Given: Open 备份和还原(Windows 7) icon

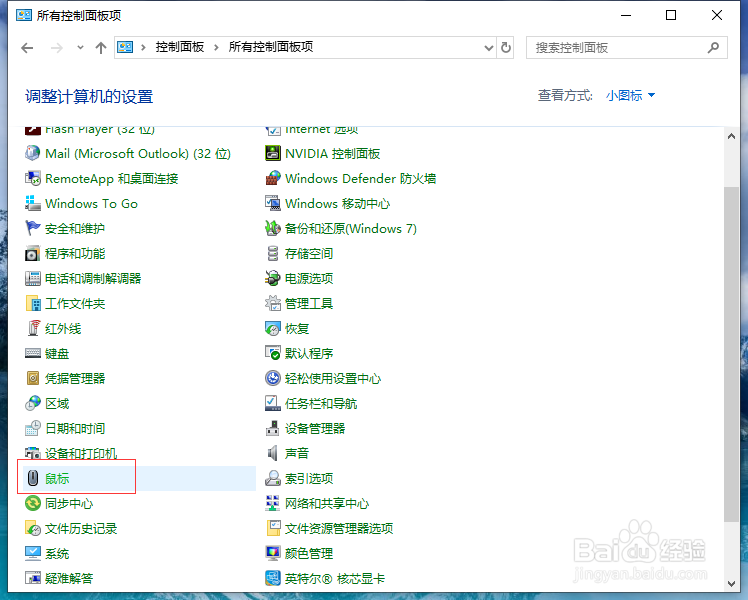Looking at the screenshot, I should 272,228.
